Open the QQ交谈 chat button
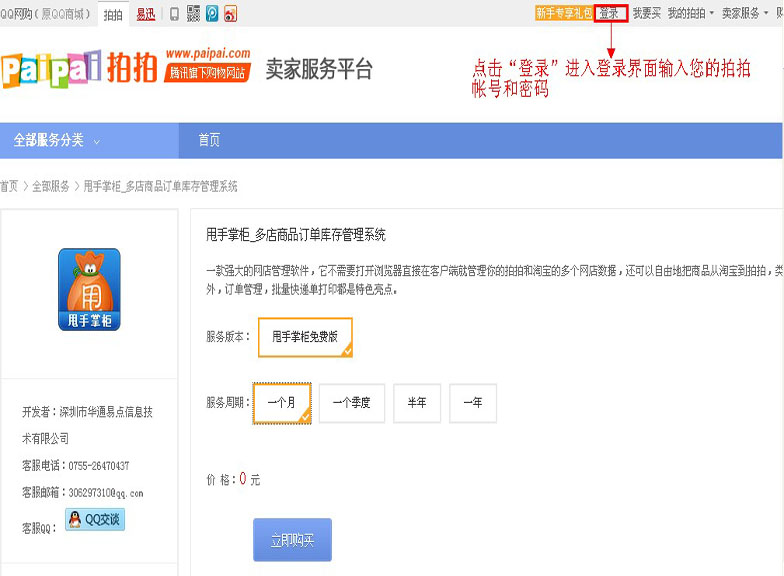This screenshot has width=784, height=576. click(95, 520)
